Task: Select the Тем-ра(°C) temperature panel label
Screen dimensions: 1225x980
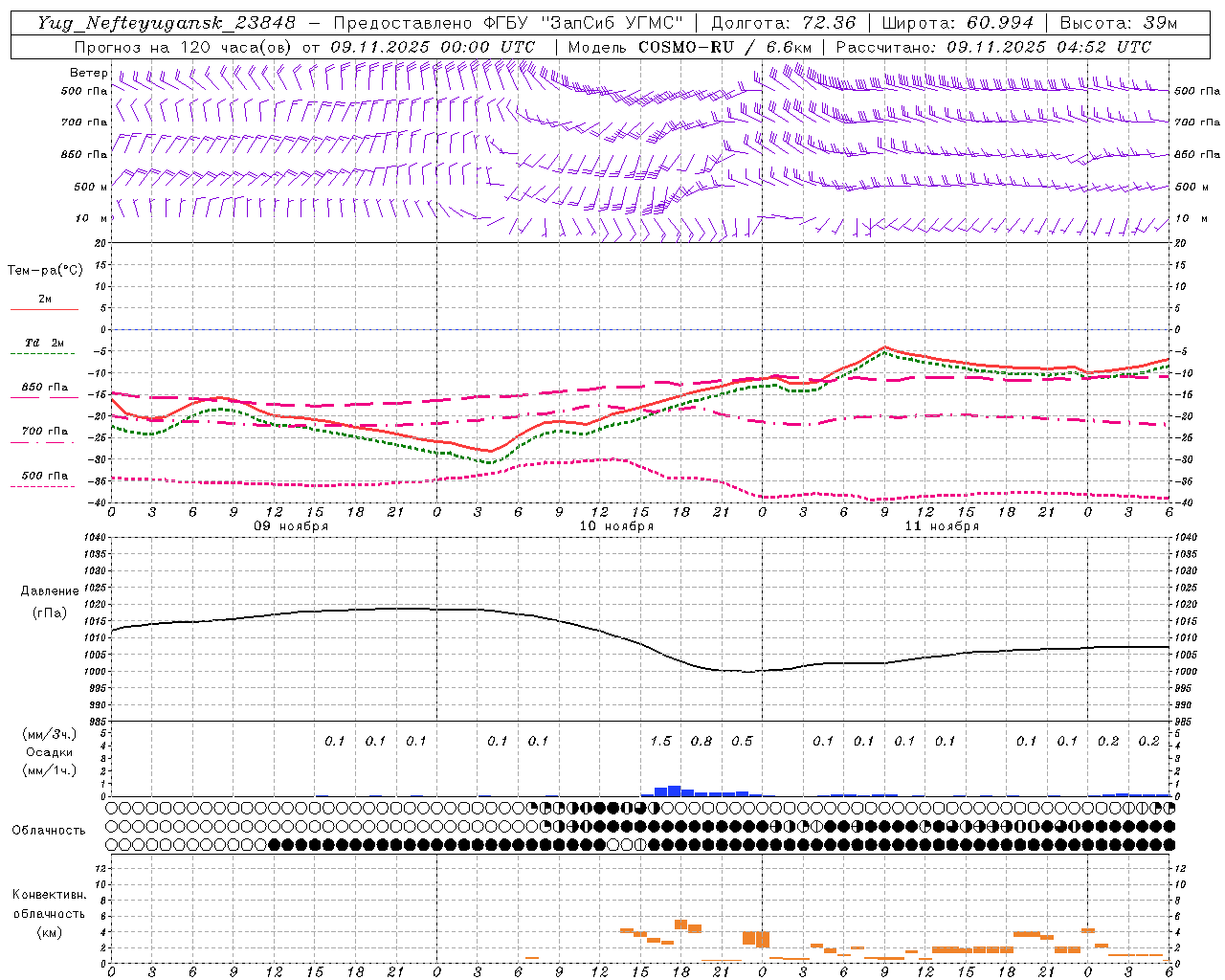Action: tap(45, 271)
